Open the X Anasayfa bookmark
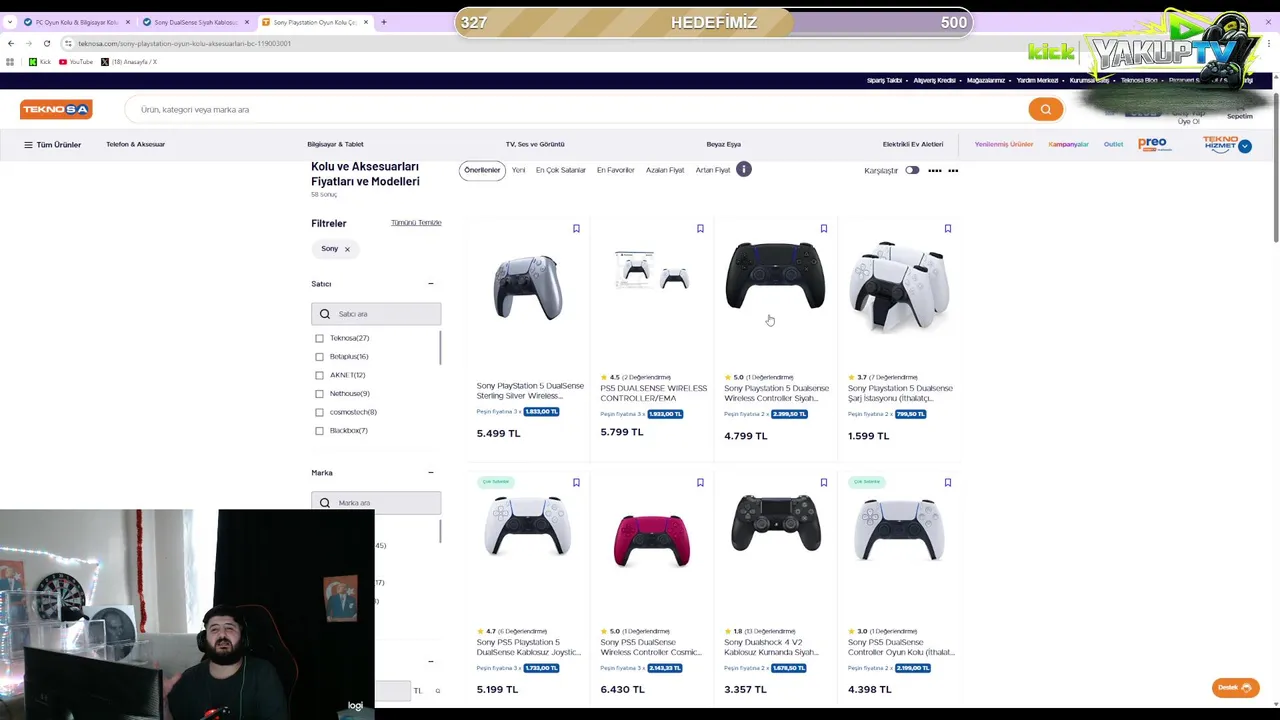This screenshot has width=1280, height=720. point(129,62)
